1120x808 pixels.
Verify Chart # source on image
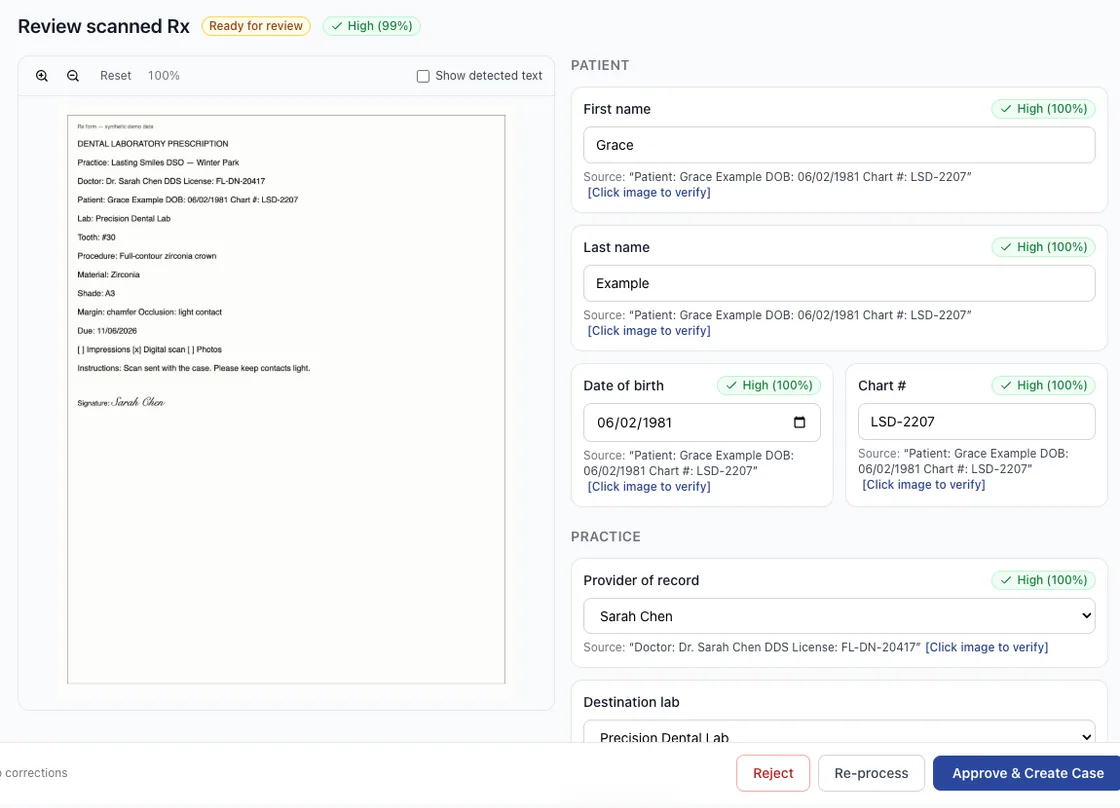[x=924, y=484]
